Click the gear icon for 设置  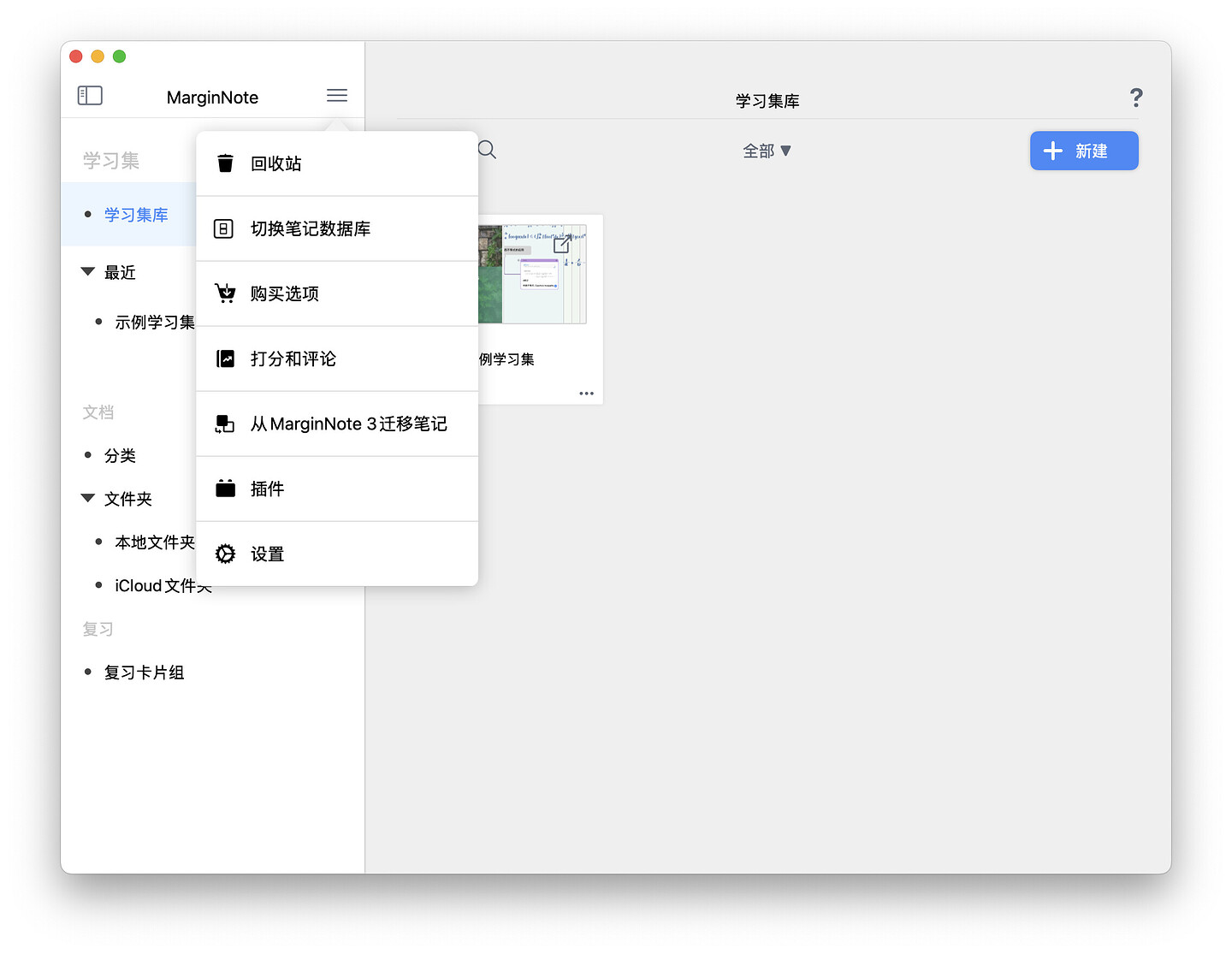coord(225,554)
